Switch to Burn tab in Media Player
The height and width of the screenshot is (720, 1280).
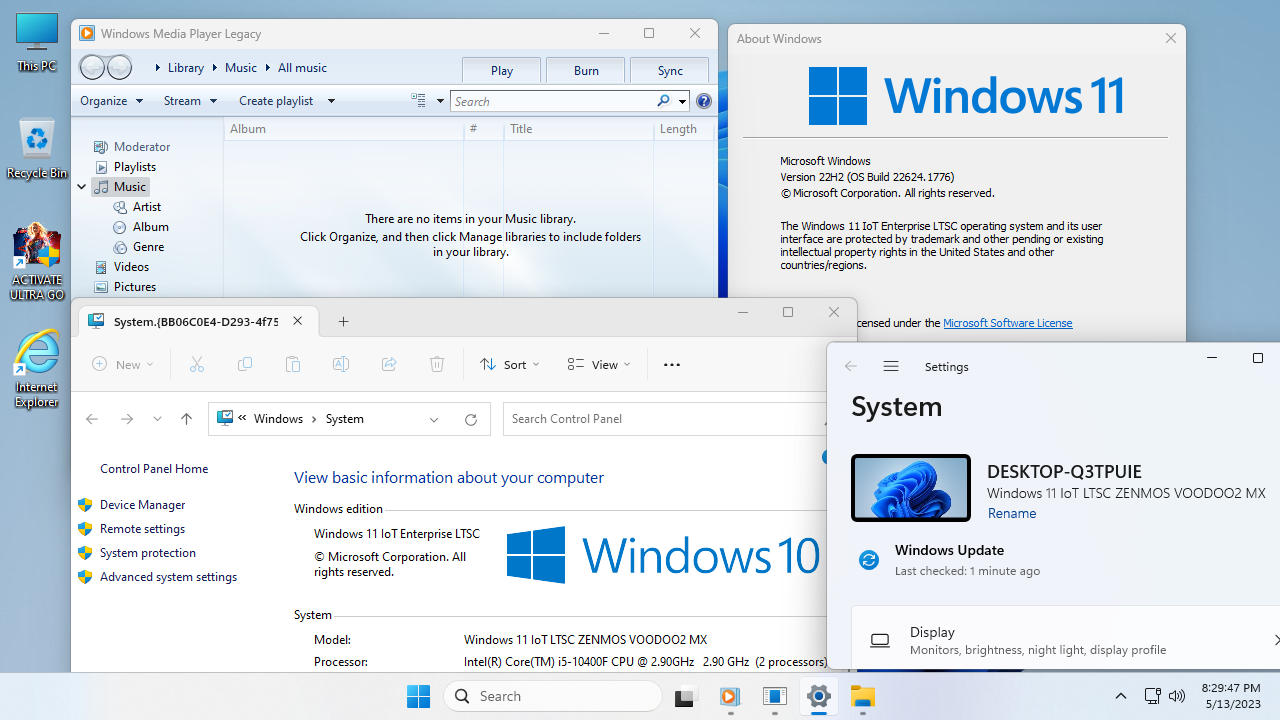(587, 70)
